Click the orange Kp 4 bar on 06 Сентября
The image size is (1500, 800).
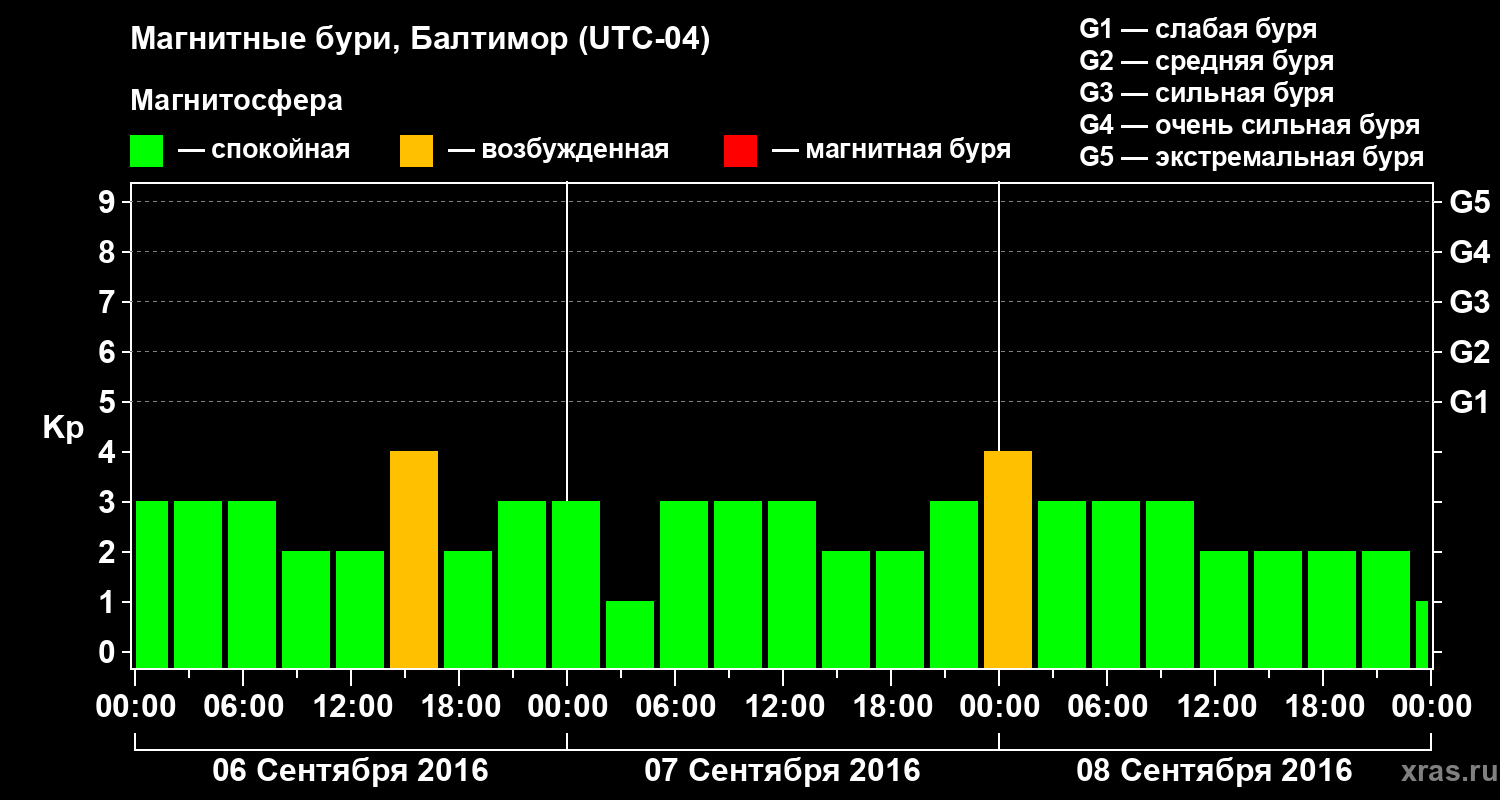[414, 560]
